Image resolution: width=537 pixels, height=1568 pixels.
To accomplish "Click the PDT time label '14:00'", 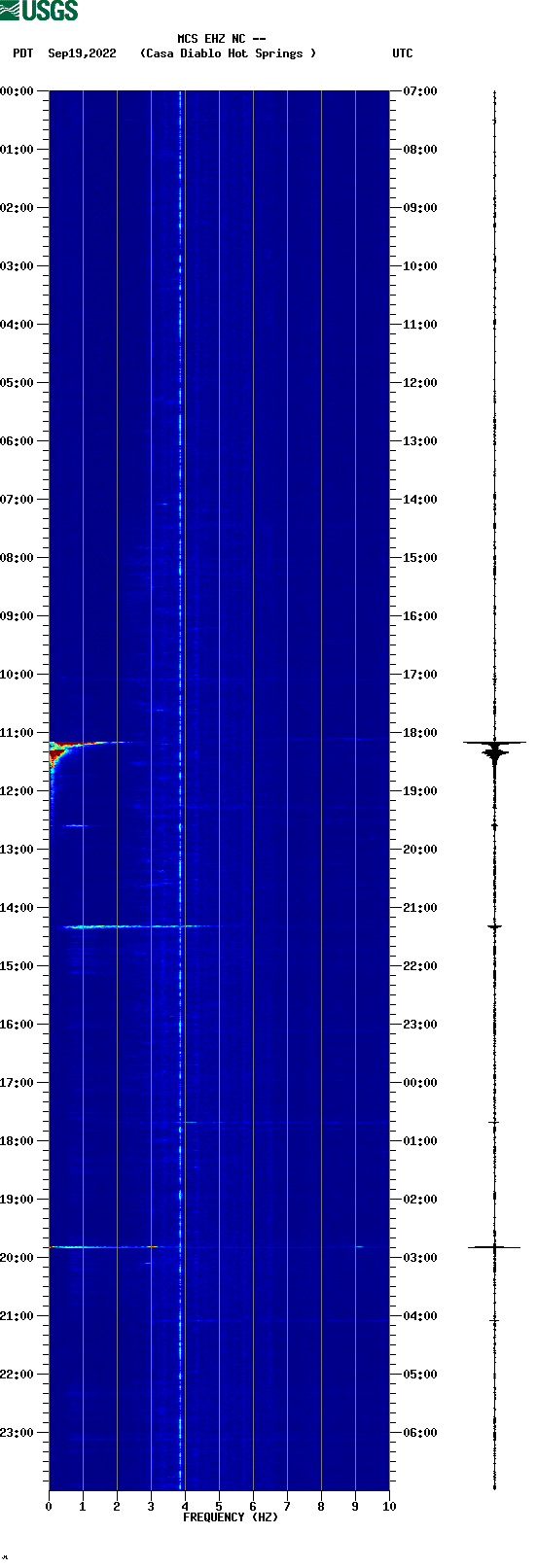I will (x=18, y=908).
